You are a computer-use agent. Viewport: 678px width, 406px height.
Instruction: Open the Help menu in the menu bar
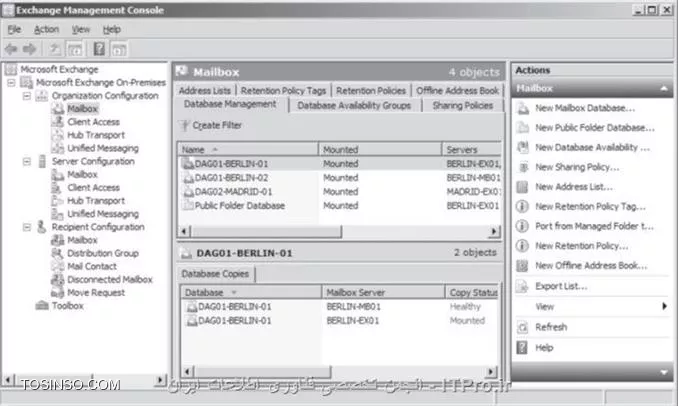[x=112, y=29]
